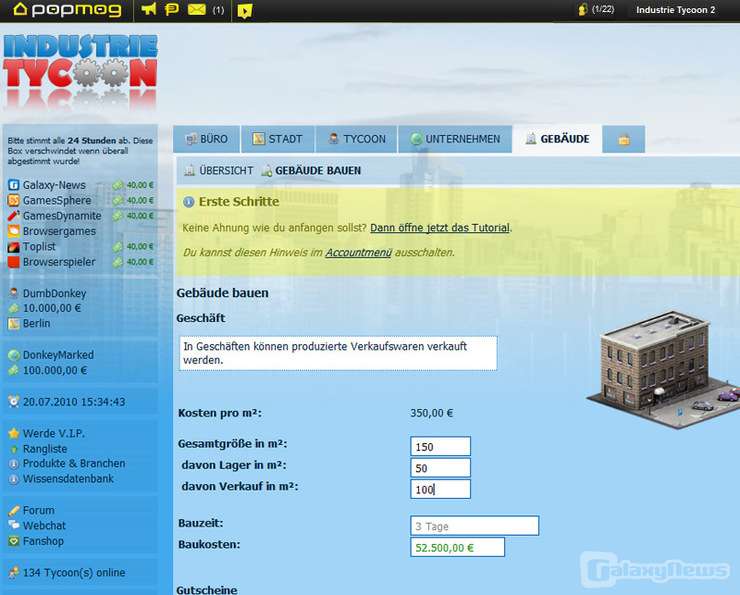Click the DonkeyMarked globe icon
The width and height of the screenshot is (740, 595).
point(14,355)
